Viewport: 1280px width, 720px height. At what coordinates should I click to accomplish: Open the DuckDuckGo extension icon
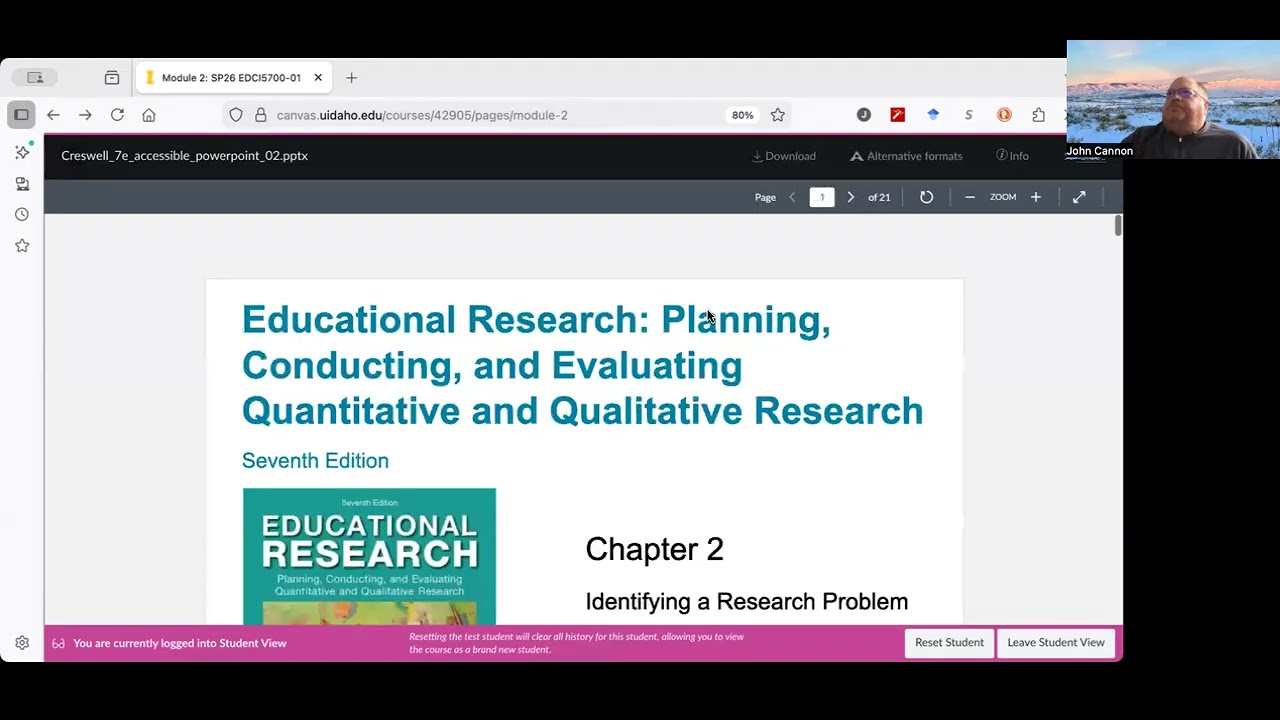(x=1004, y=115)
